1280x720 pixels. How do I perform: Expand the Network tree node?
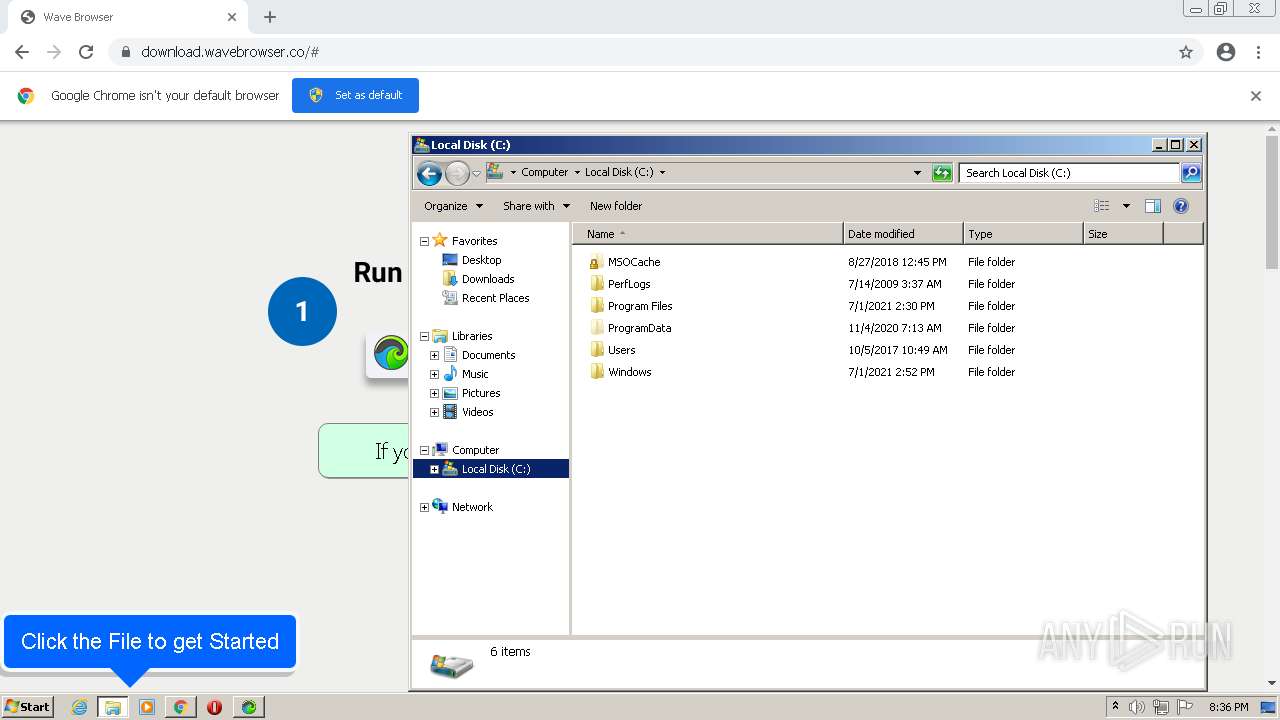(424, 507)
